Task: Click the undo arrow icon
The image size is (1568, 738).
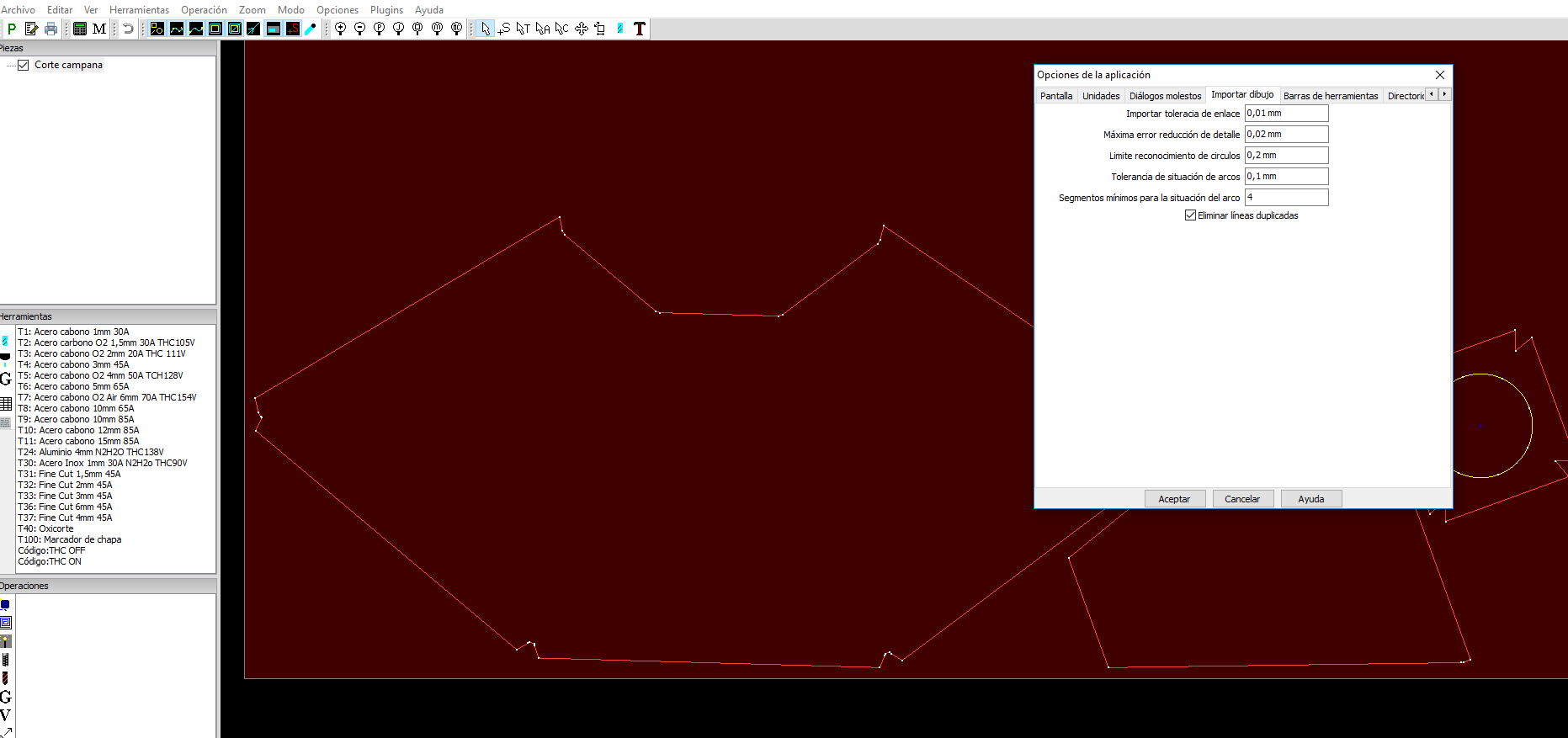Action: coord(128,29)
